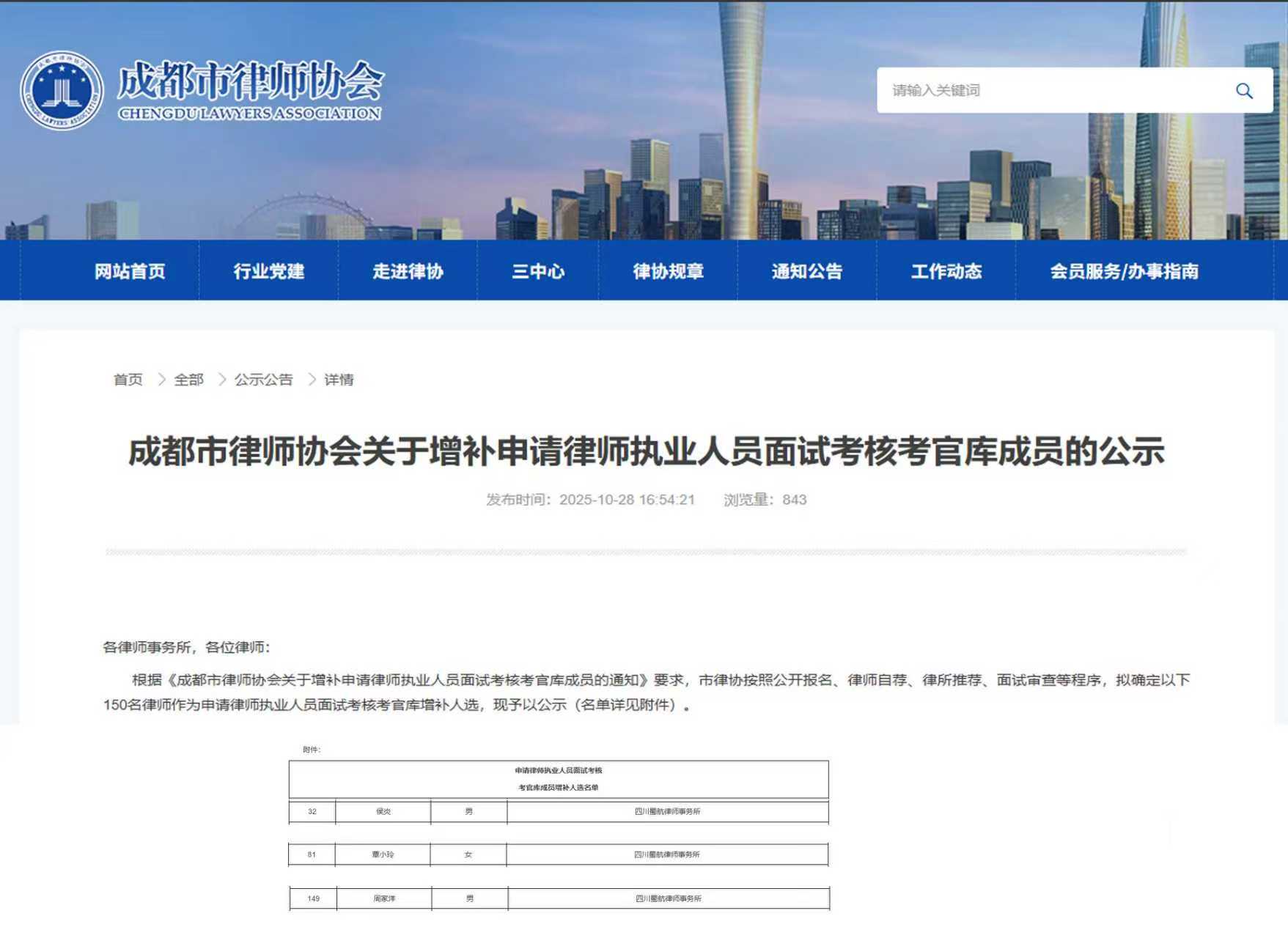This screenshot has width=1288, height=938.
Task: Click the 详情 breadcrumb item
Action: (339, 380)
